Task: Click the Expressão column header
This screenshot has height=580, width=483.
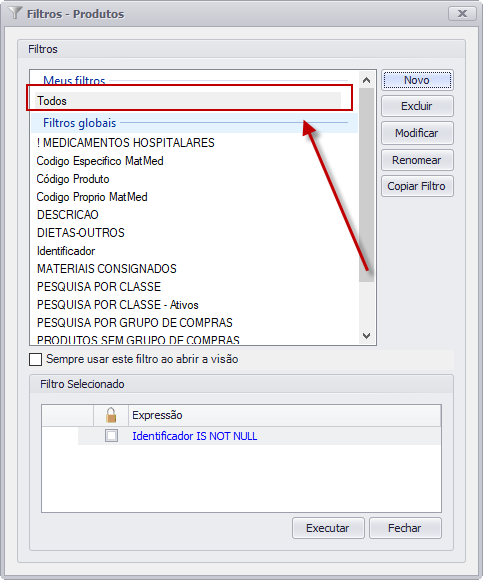Action: coord(284,415)
